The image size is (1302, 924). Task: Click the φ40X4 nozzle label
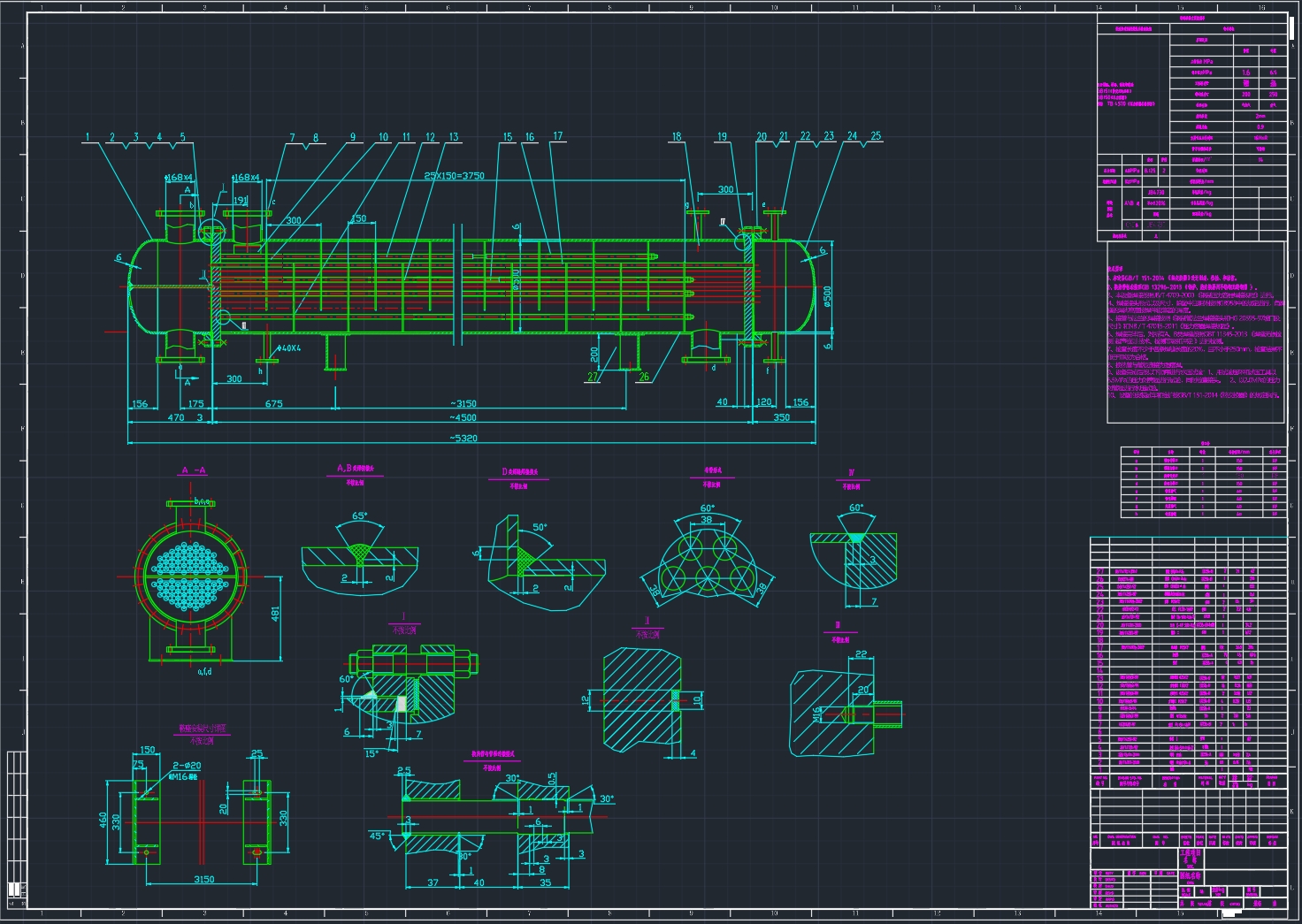288,348
